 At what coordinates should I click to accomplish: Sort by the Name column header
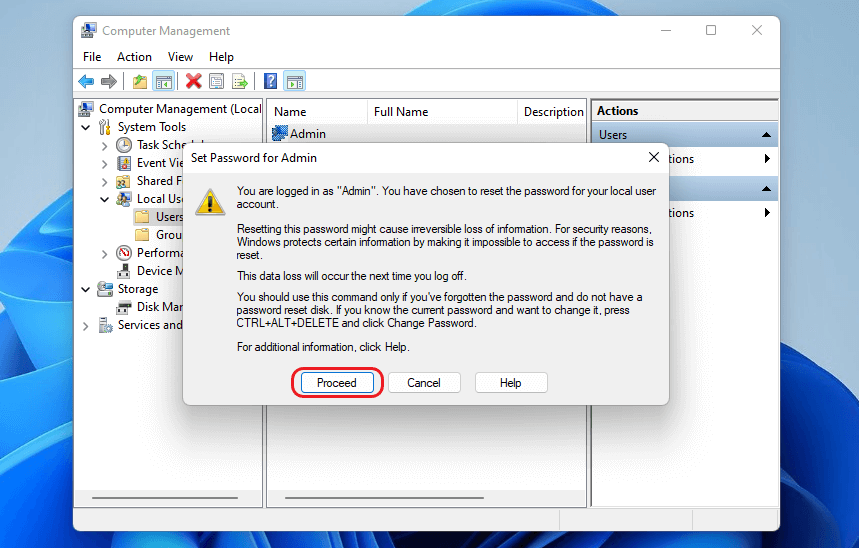tap(318, 112)
